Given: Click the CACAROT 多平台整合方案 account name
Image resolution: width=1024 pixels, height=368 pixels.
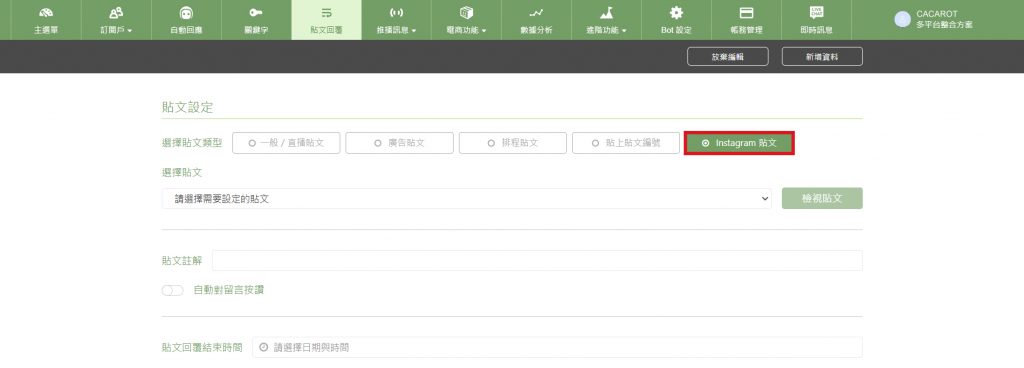Looking at the screenshot, I should pos(944,19).
